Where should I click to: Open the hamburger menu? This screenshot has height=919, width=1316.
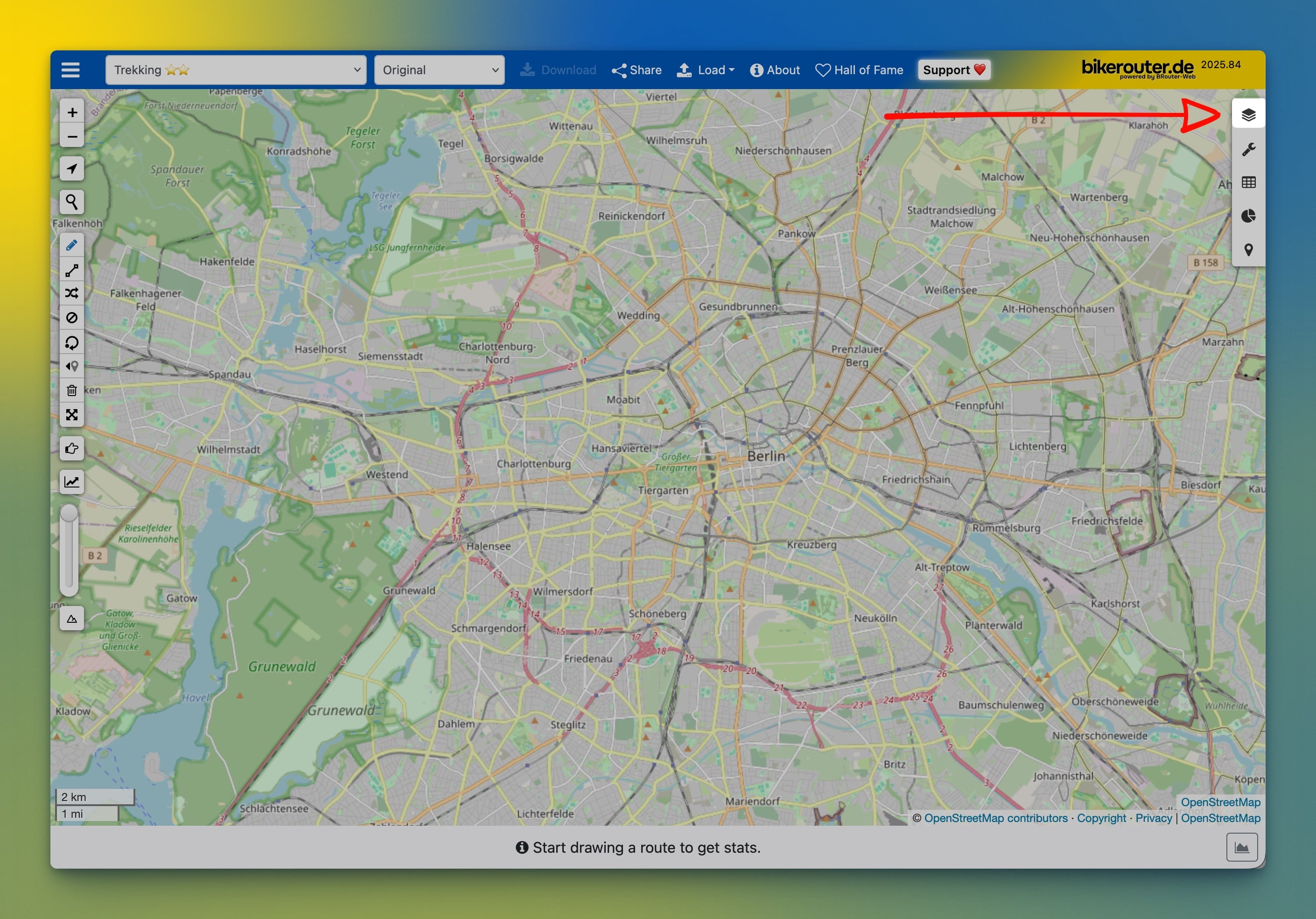point(70,70)
